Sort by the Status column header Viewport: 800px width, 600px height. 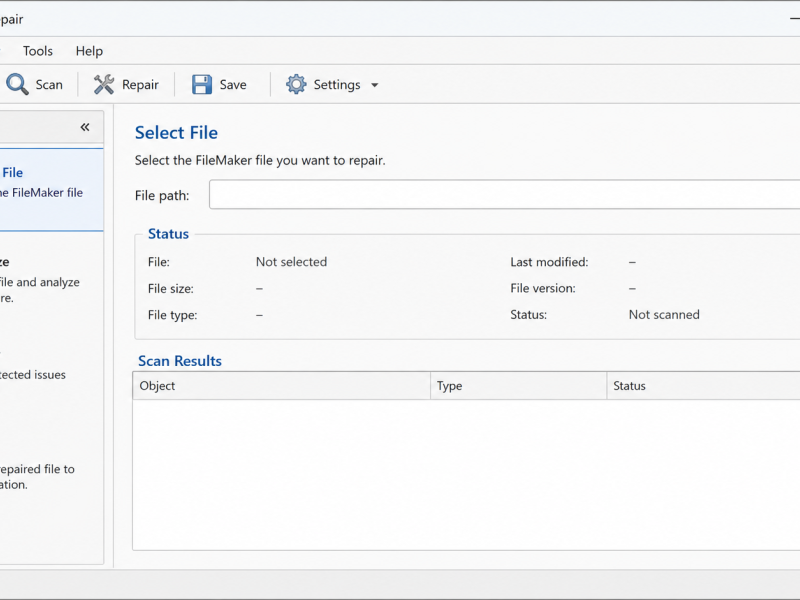[x=704, y=386]
